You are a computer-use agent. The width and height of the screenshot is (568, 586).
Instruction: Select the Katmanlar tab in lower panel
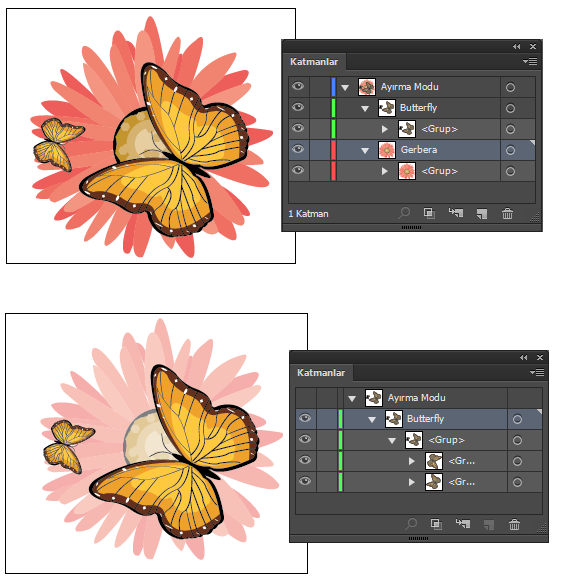coord(321,373)
